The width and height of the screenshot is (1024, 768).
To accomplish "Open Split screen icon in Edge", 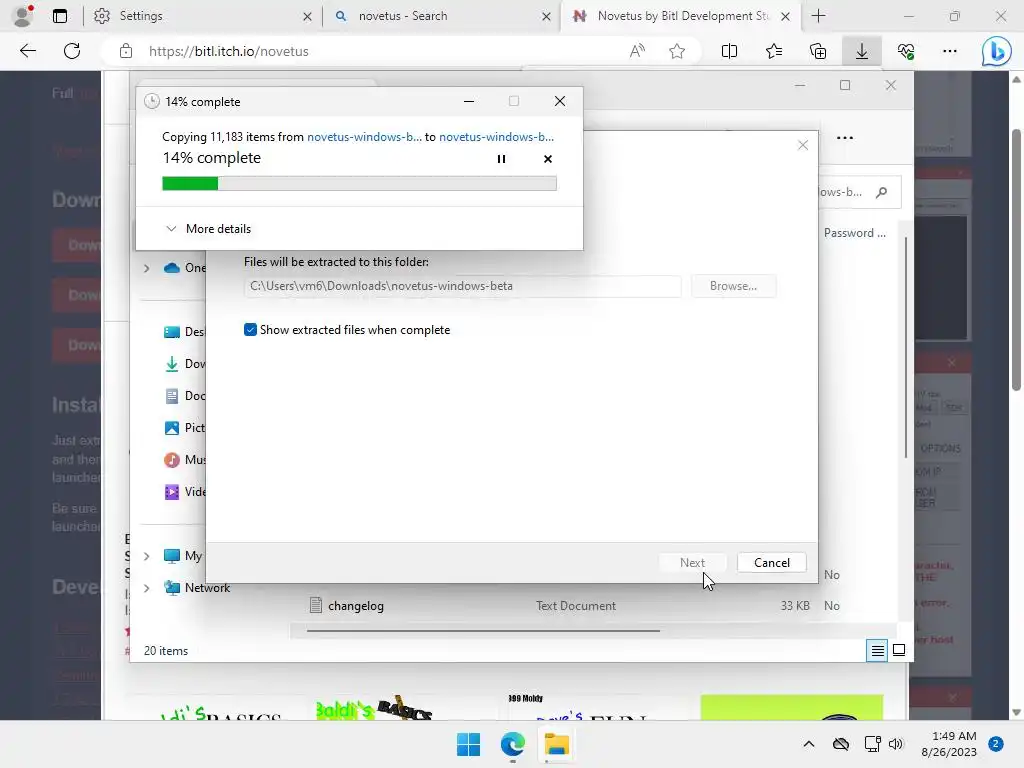I will 729,51.
